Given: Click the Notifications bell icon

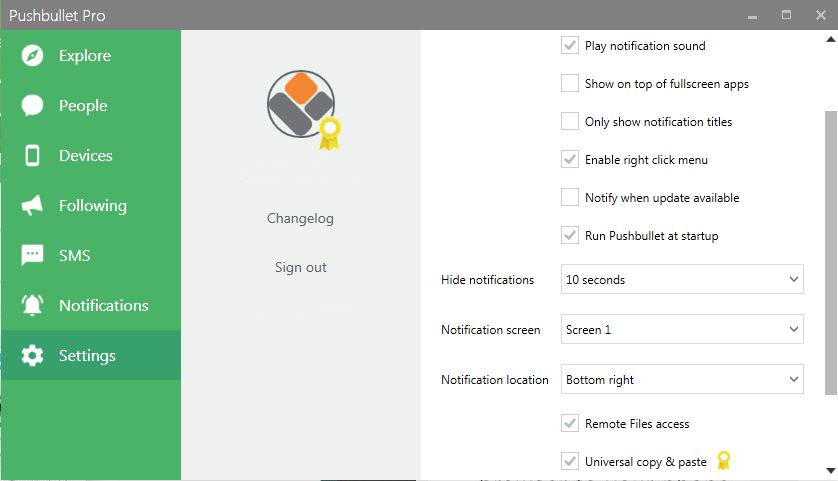Looking at the screenshot, I should tap(32, 305).
